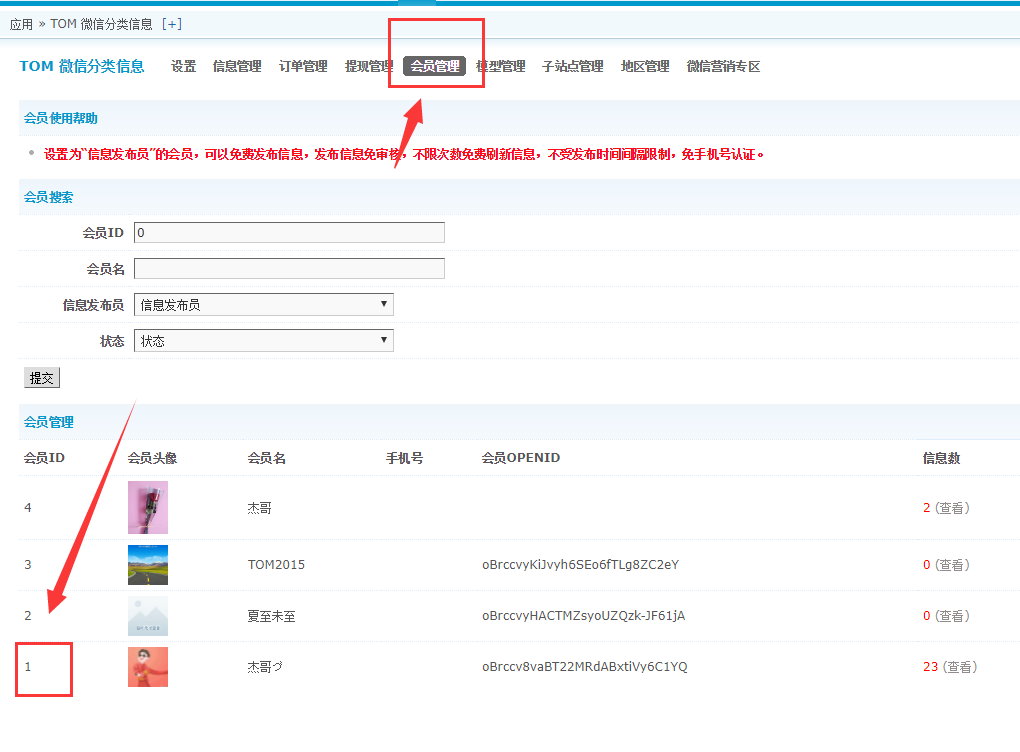Focus the 会员ID input field
Screen dimensions: 1020x752
click(x=289, y=233)
